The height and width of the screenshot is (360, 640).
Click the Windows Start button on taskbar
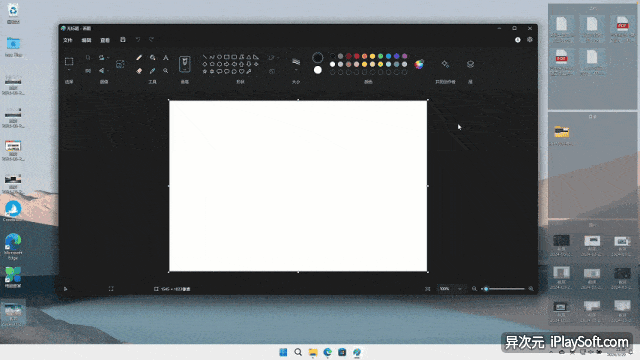point(283,352)
